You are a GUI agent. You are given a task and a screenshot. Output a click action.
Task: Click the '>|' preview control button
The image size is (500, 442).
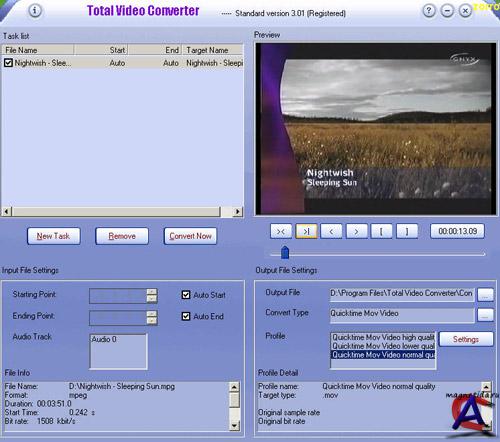click(306, 231)
